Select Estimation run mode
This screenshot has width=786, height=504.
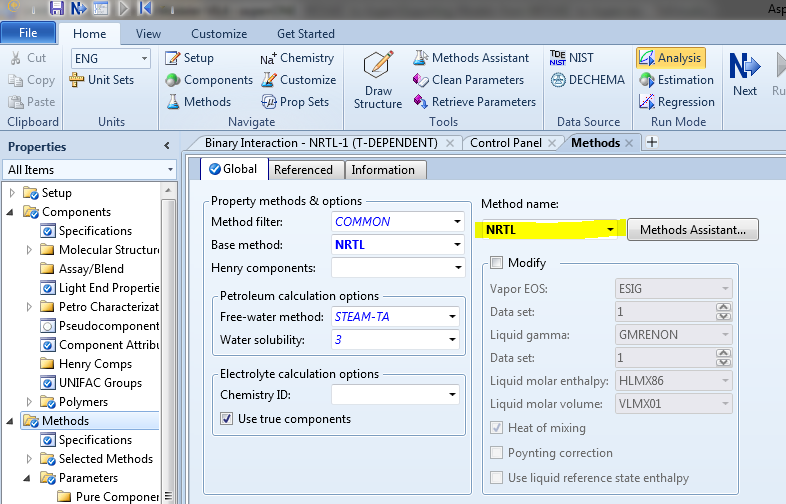click(x=676, y=80)
